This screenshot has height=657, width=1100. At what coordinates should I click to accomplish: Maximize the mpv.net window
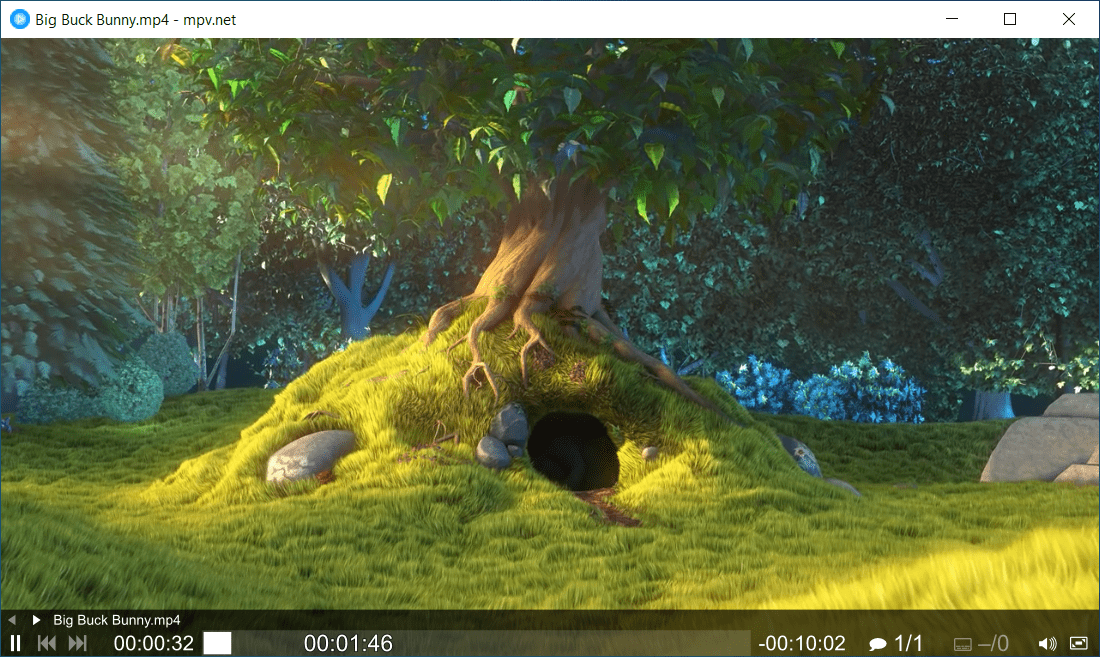point(1010,19)
